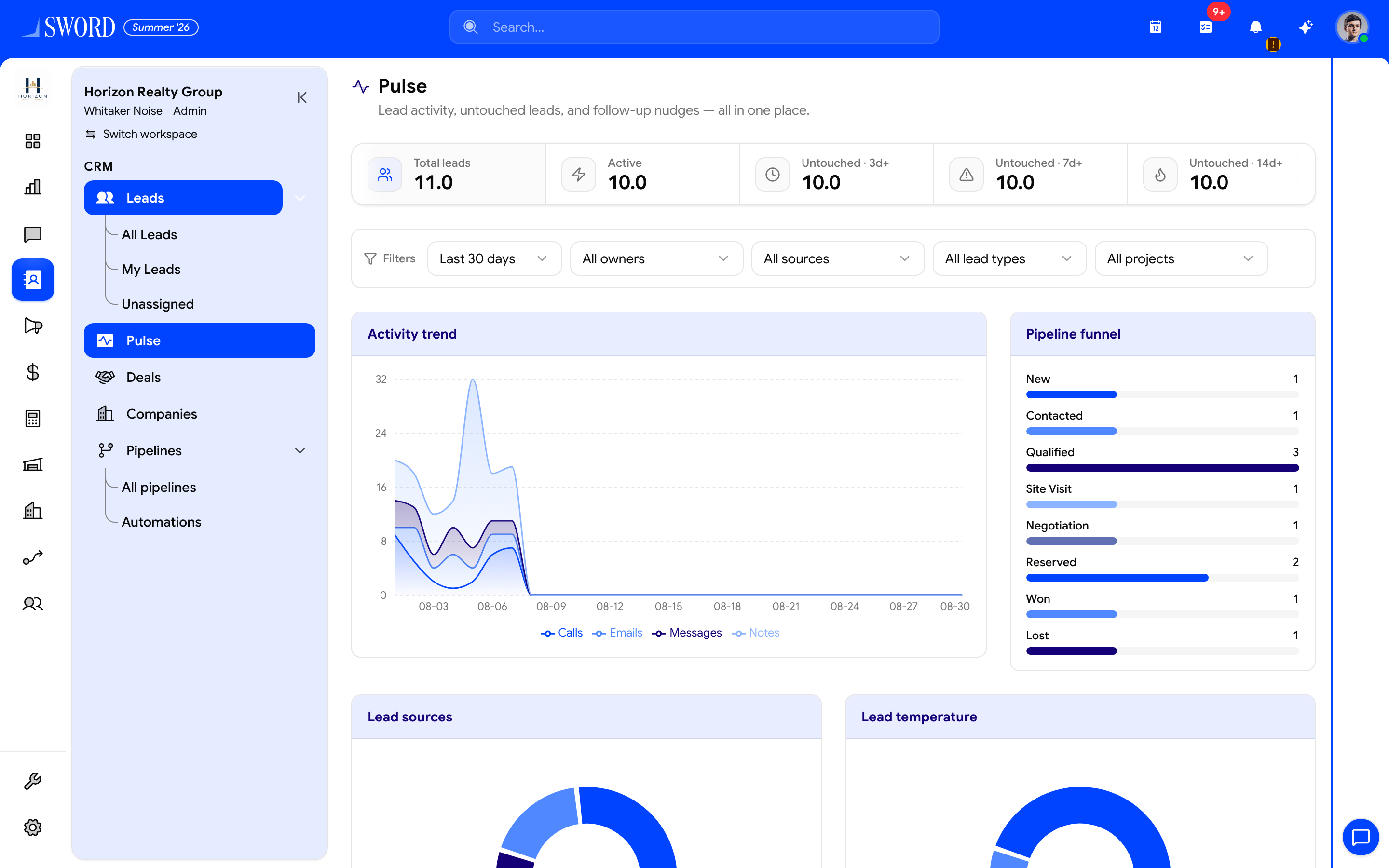
Task: Open the route path icon in rail
Action: [x=33, y=557]
